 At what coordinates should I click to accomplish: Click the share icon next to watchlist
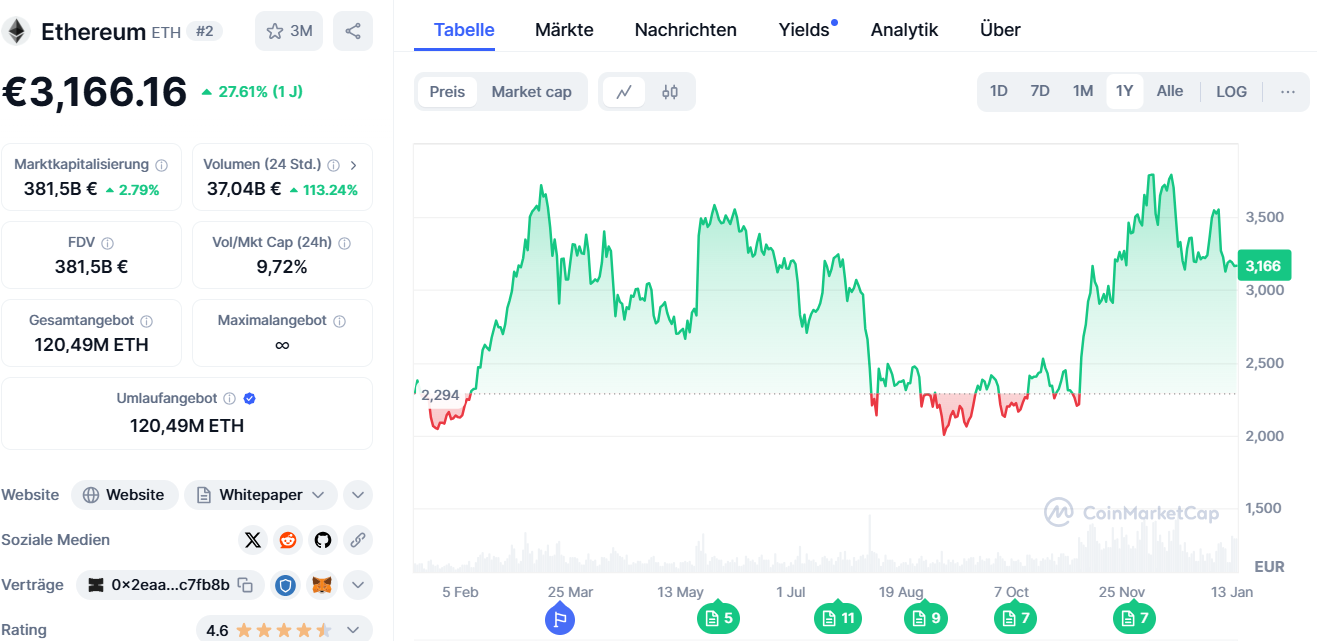(x=352, y=31)
